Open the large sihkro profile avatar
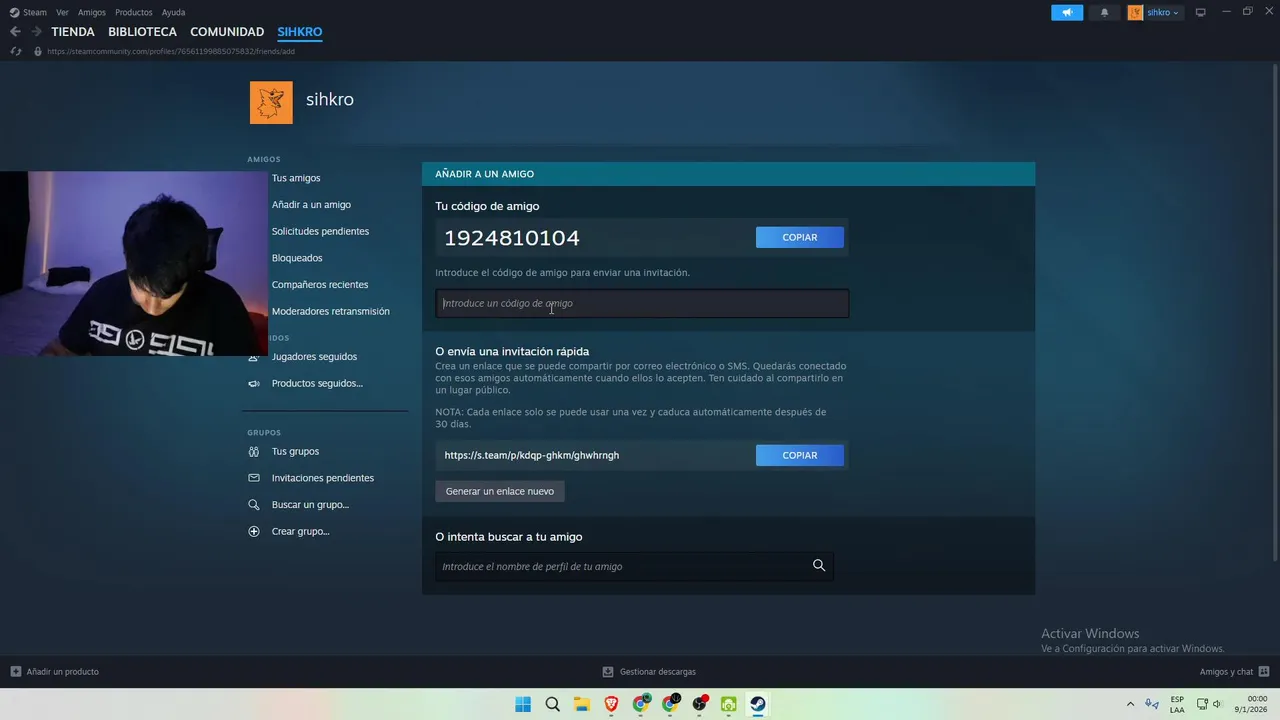 271,102
